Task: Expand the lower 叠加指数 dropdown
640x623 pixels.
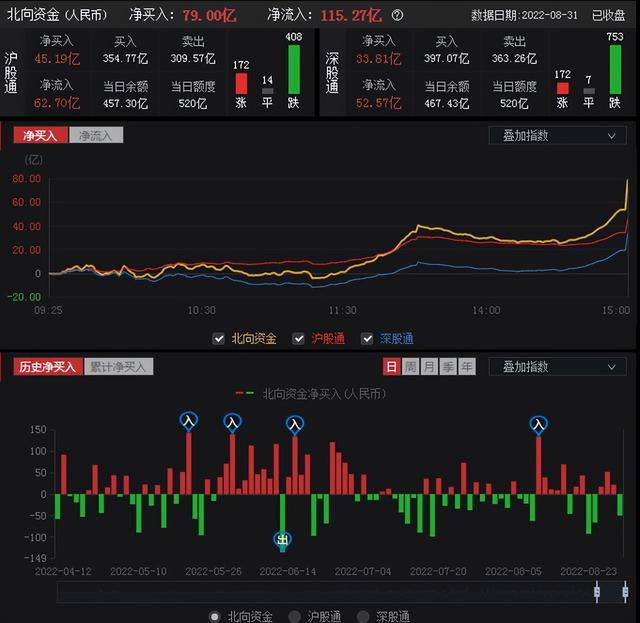Action: [x=557, y=367]
